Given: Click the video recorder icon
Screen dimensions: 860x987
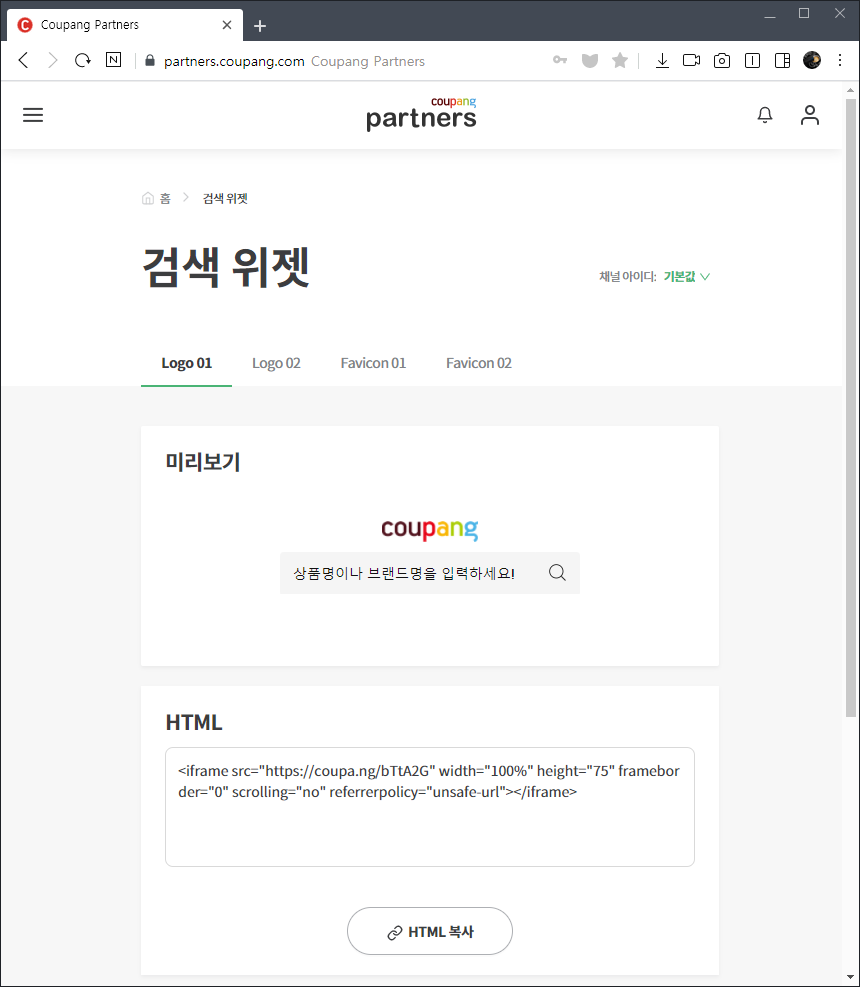Looking at the screenshot, I should click(x=691, y=60).
